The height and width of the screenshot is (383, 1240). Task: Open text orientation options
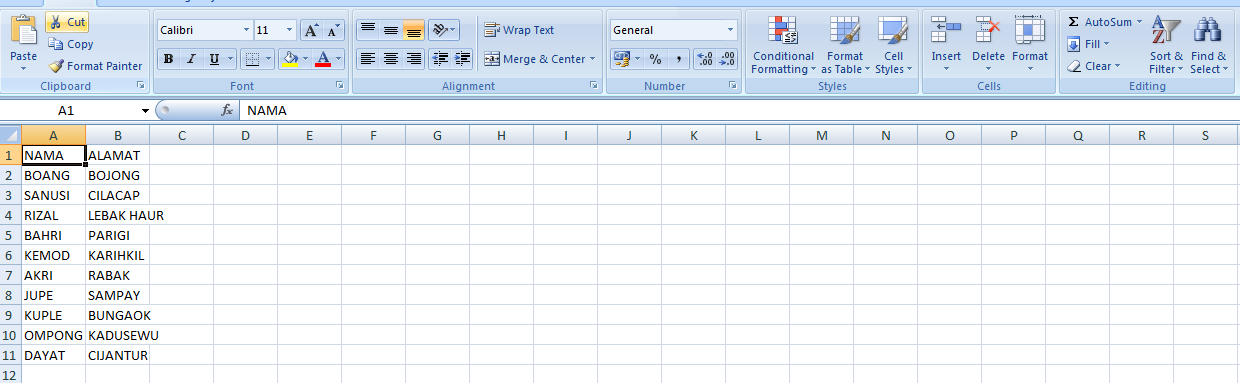(444, 30)
